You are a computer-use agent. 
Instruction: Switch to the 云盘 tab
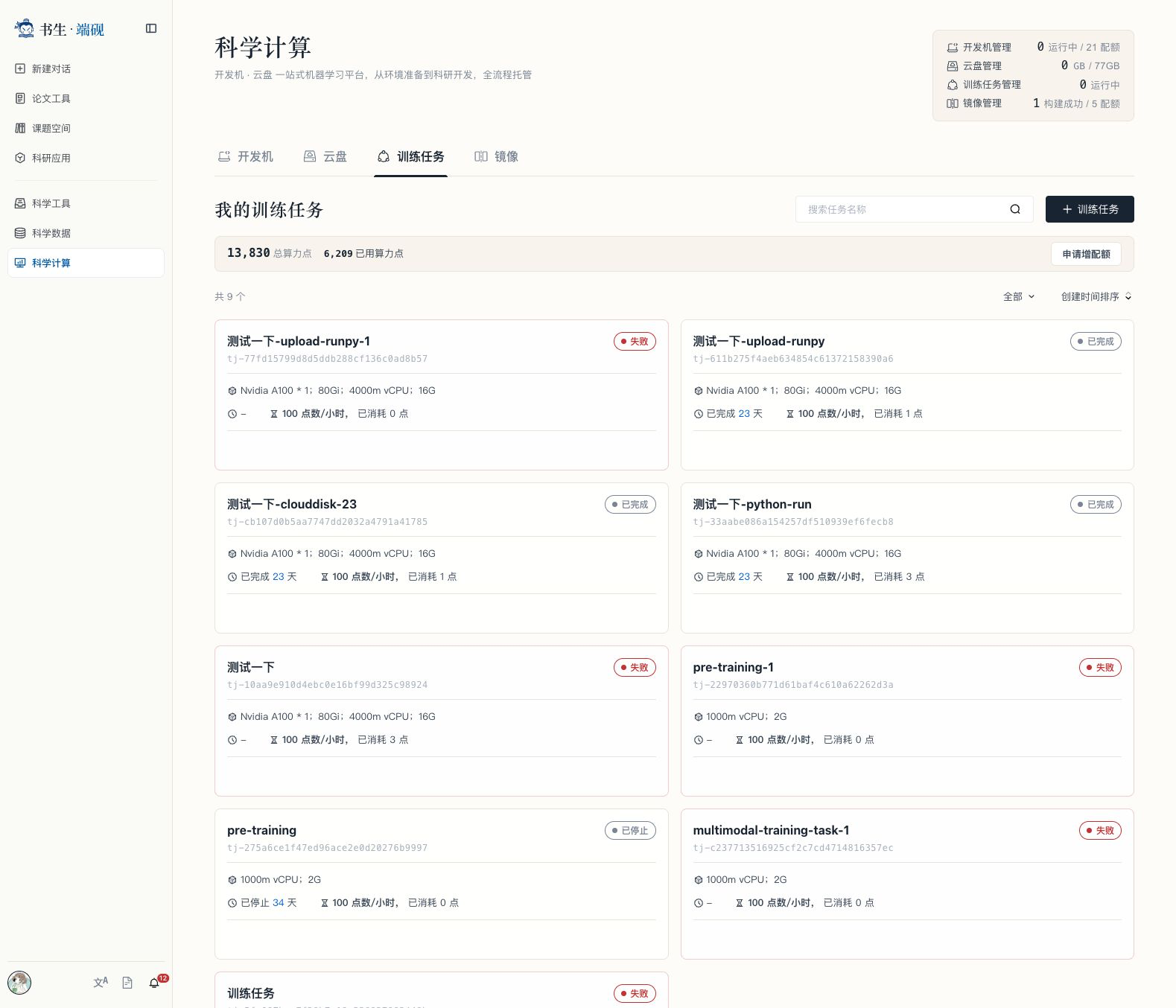(x=325, y=156)
